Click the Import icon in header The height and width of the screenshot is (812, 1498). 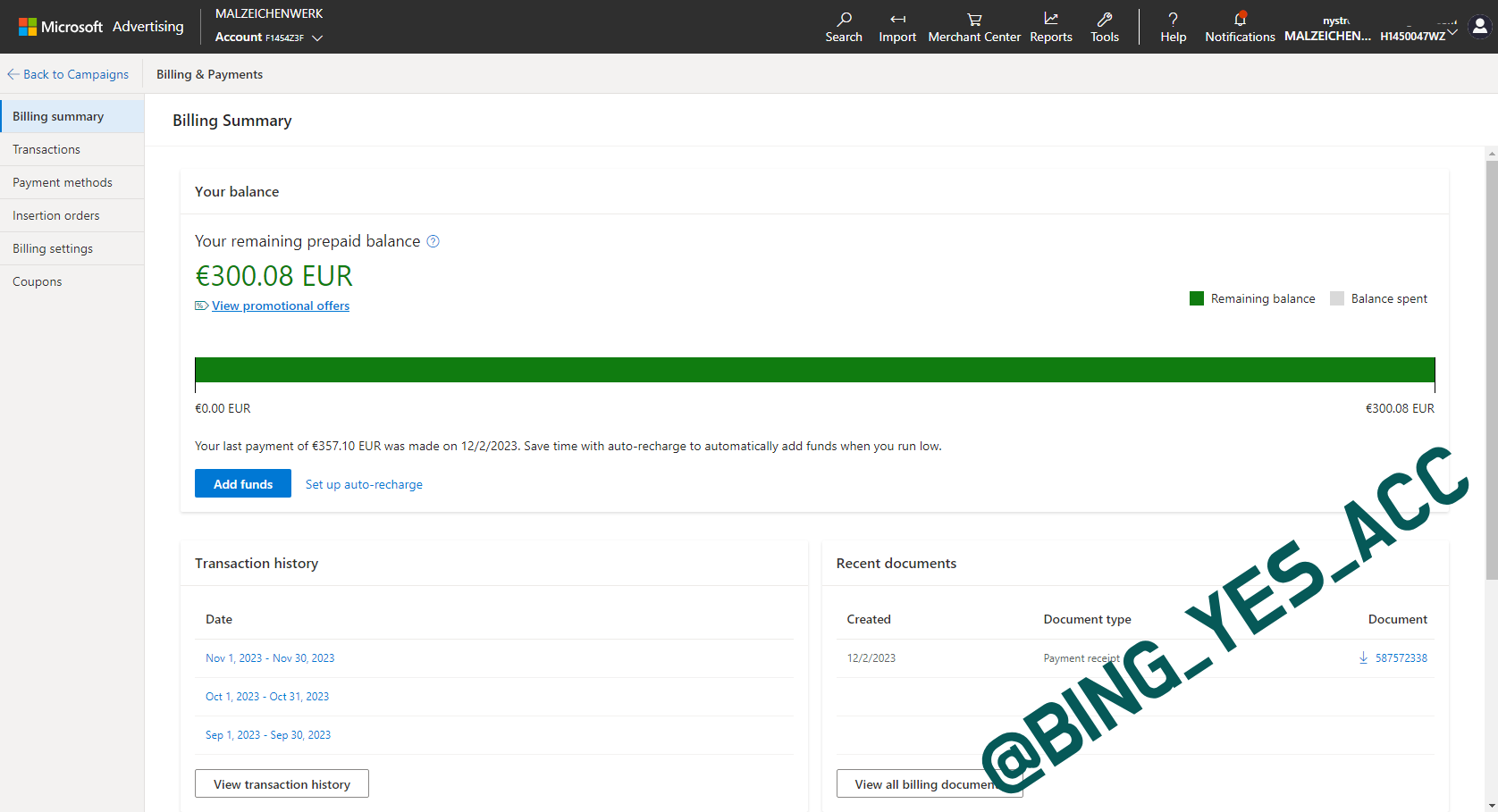click(897, 20)
